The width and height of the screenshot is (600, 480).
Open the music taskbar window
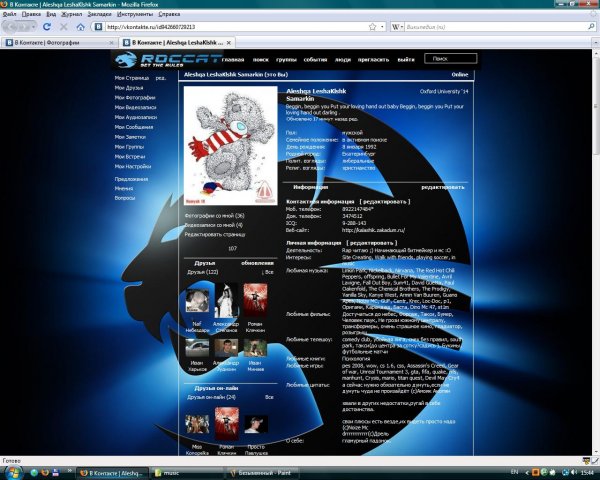tap(187, 473)
